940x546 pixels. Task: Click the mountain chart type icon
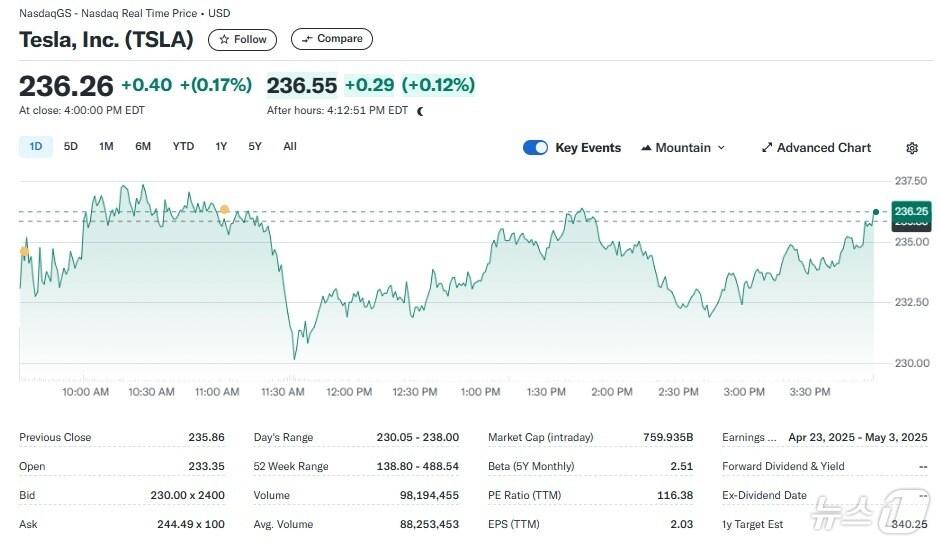[x=646, y=148]
